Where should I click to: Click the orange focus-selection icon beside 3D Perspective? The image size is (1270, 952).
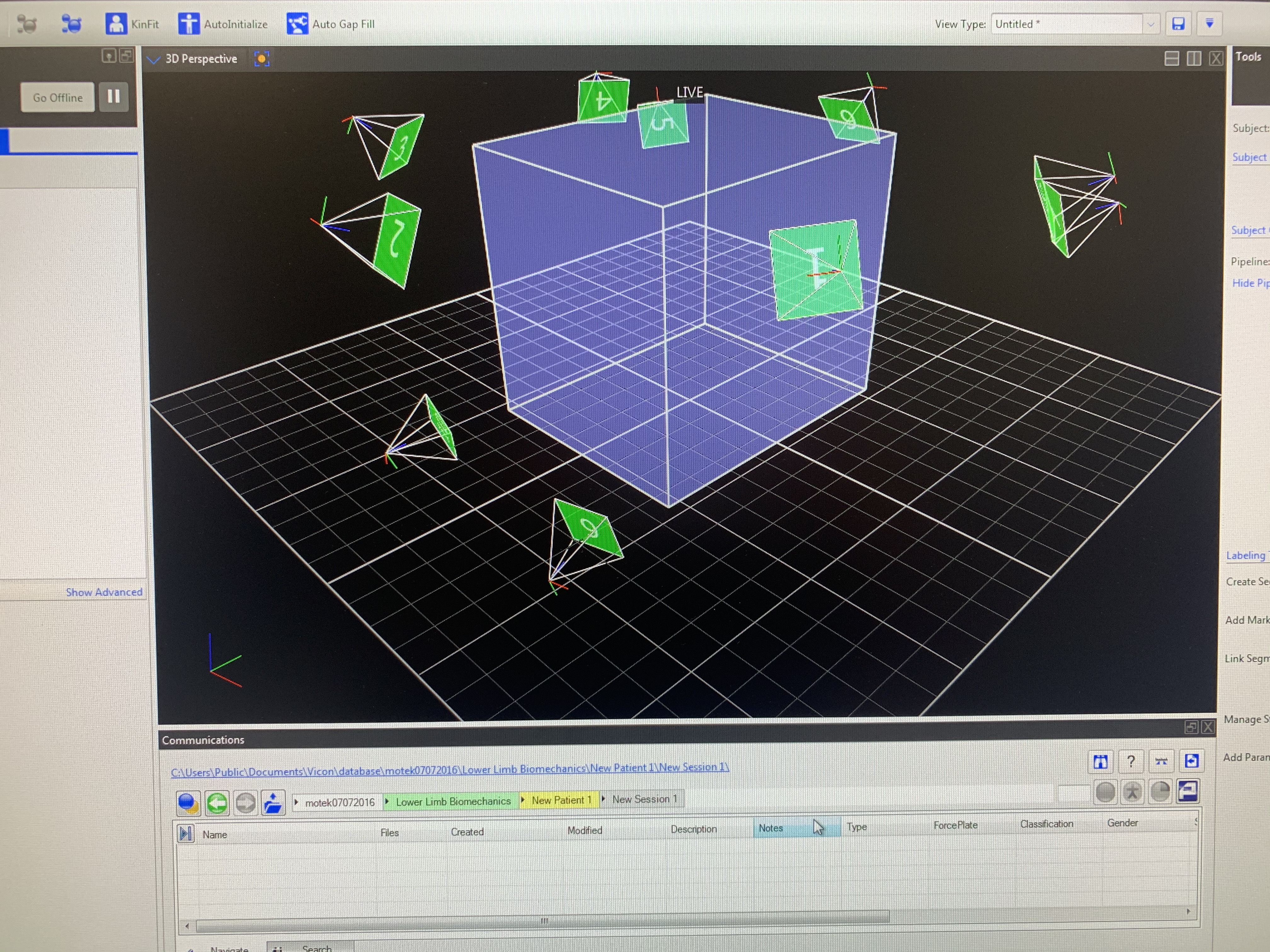point(262,59)
